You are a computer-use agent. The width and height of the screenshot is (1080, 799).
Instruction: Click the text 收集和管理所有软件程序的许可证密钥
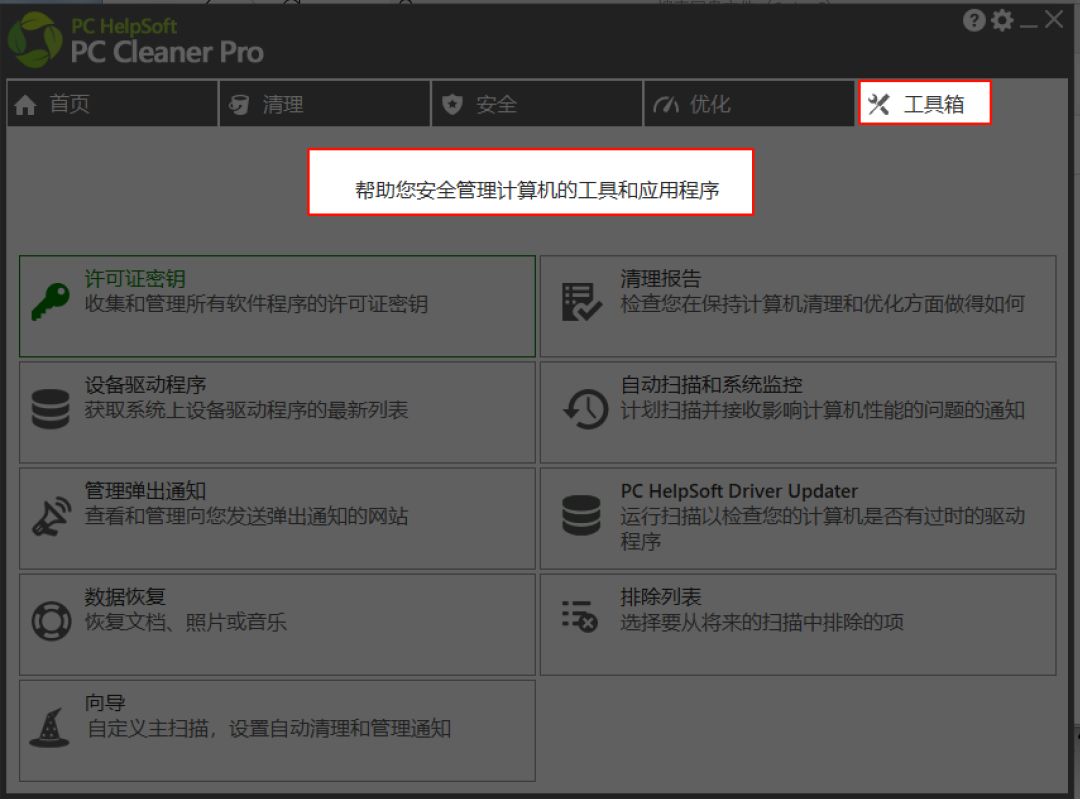pos(256,304)
